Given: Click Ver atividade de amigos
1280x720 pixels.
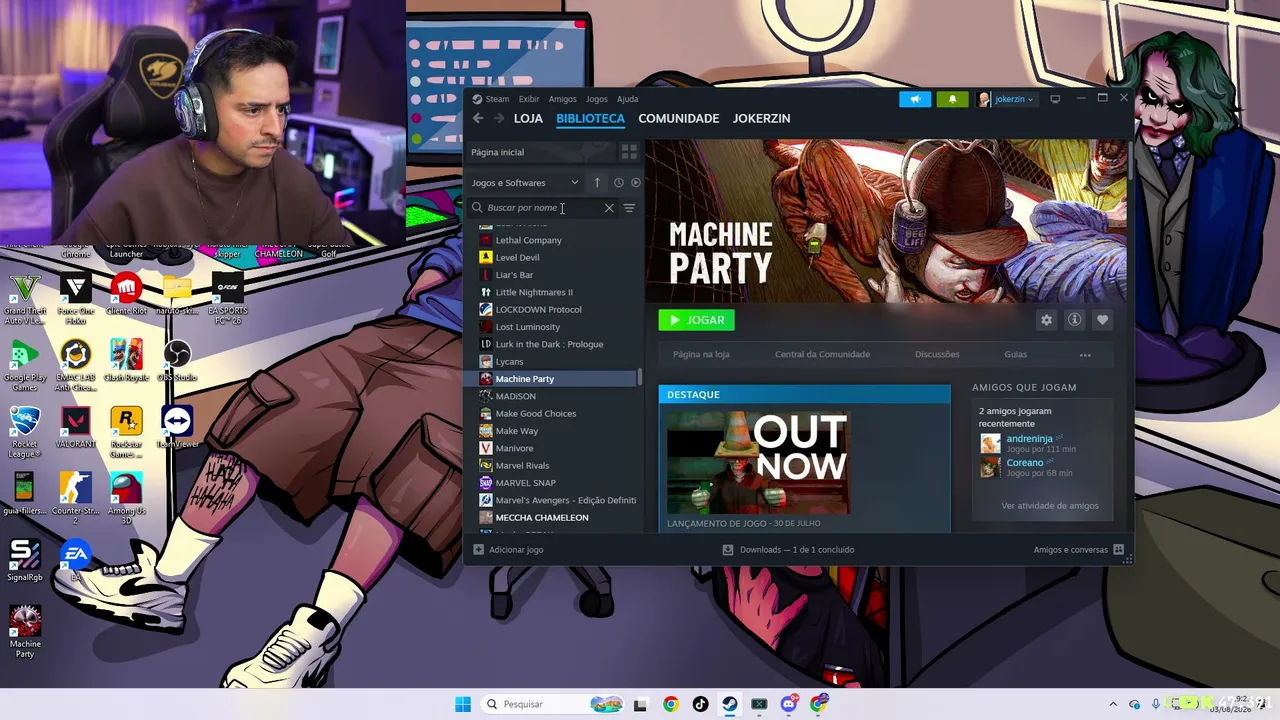Looking at the screenshot, I should [x=1050, y=506].
